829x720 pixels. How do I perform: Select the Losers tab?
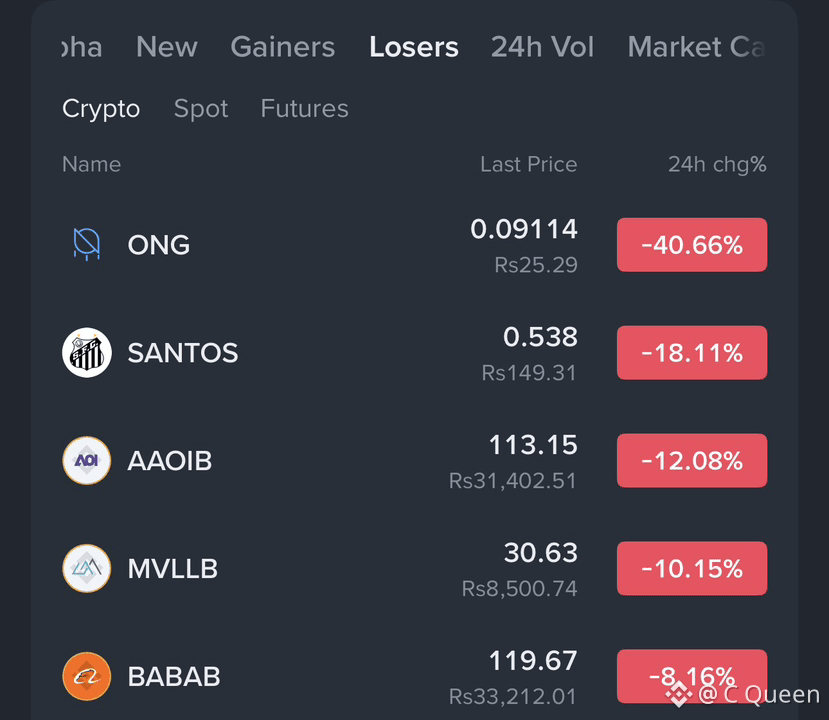tap(414, 47)
